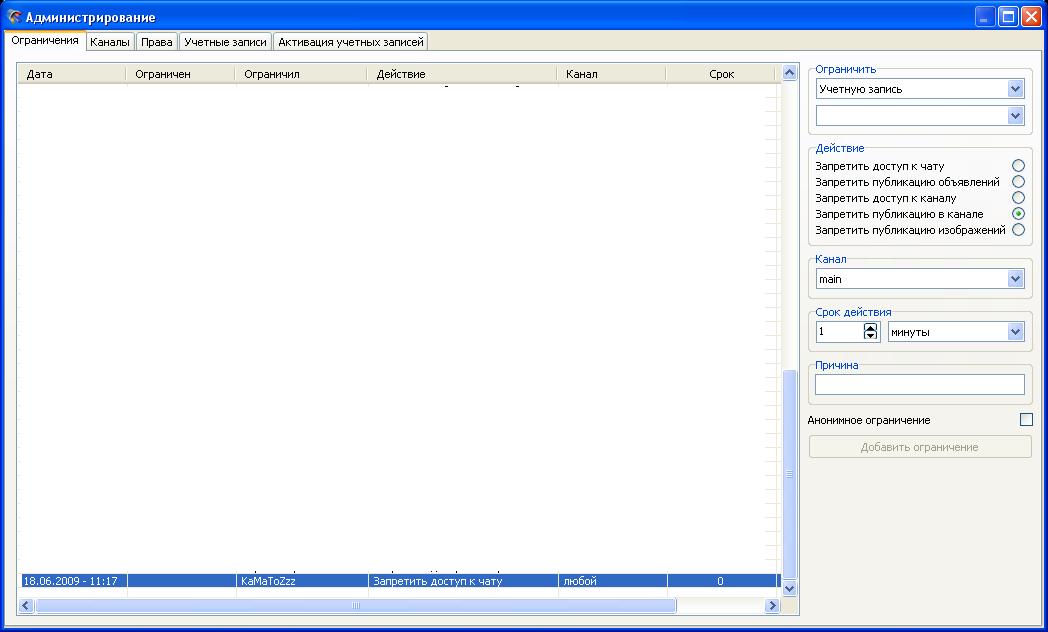1048x632 pixels.
Task: Click the Administration app icon in title bar
Action: click(14, 17)
